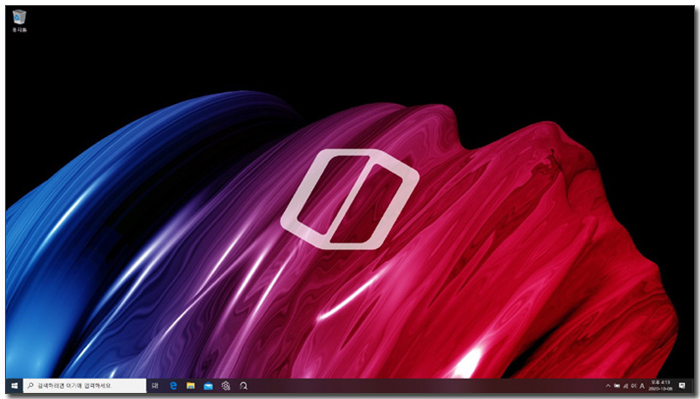
Task: Expand hidden system tray icons chevron
Action: click(608, 386)
